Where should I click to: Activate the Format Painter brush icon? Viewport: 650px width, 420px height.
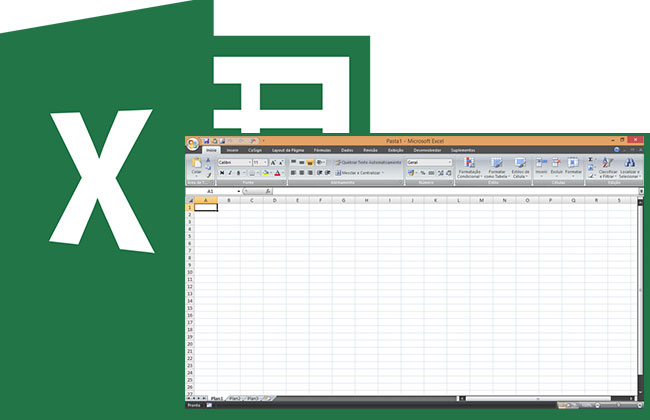click(208, 175)
